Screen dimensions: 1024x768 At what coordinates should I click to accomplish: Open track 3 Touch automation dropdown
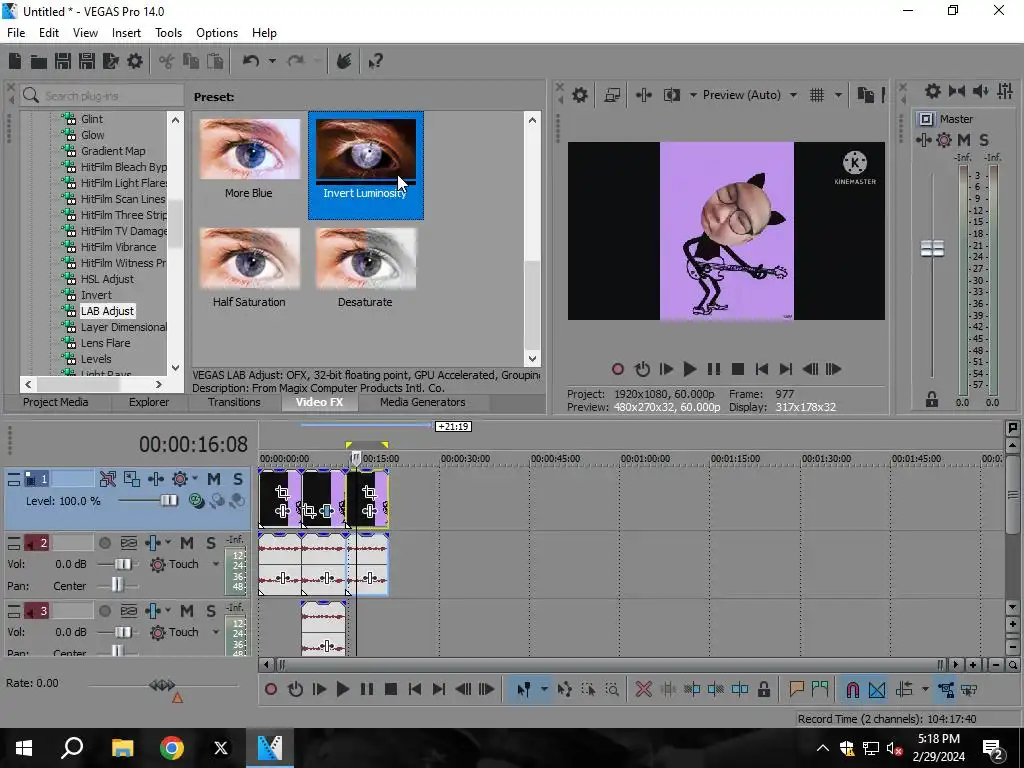pos(216,632)
